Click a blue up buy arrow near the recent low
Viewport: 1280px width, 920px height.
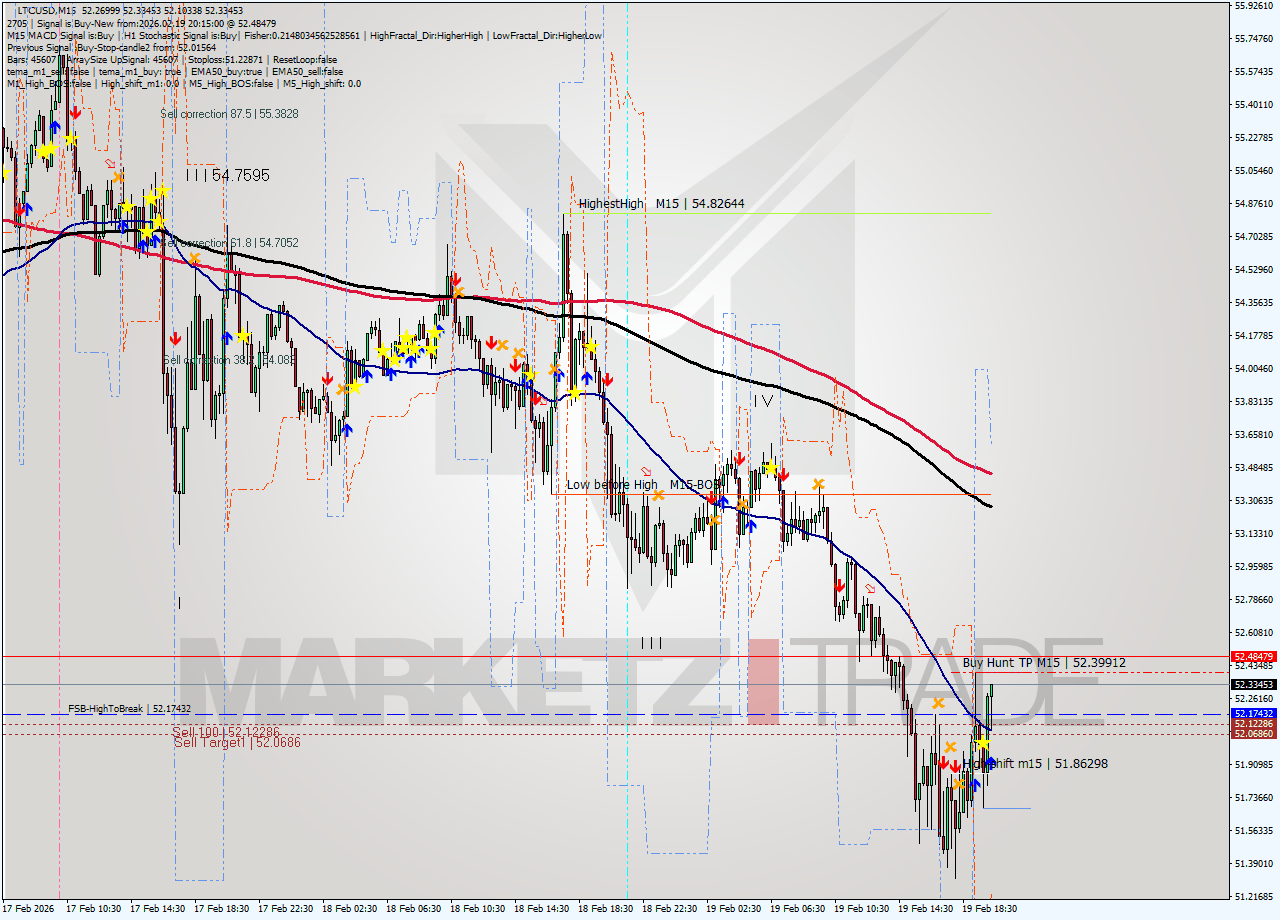click(x=973, y=785)
